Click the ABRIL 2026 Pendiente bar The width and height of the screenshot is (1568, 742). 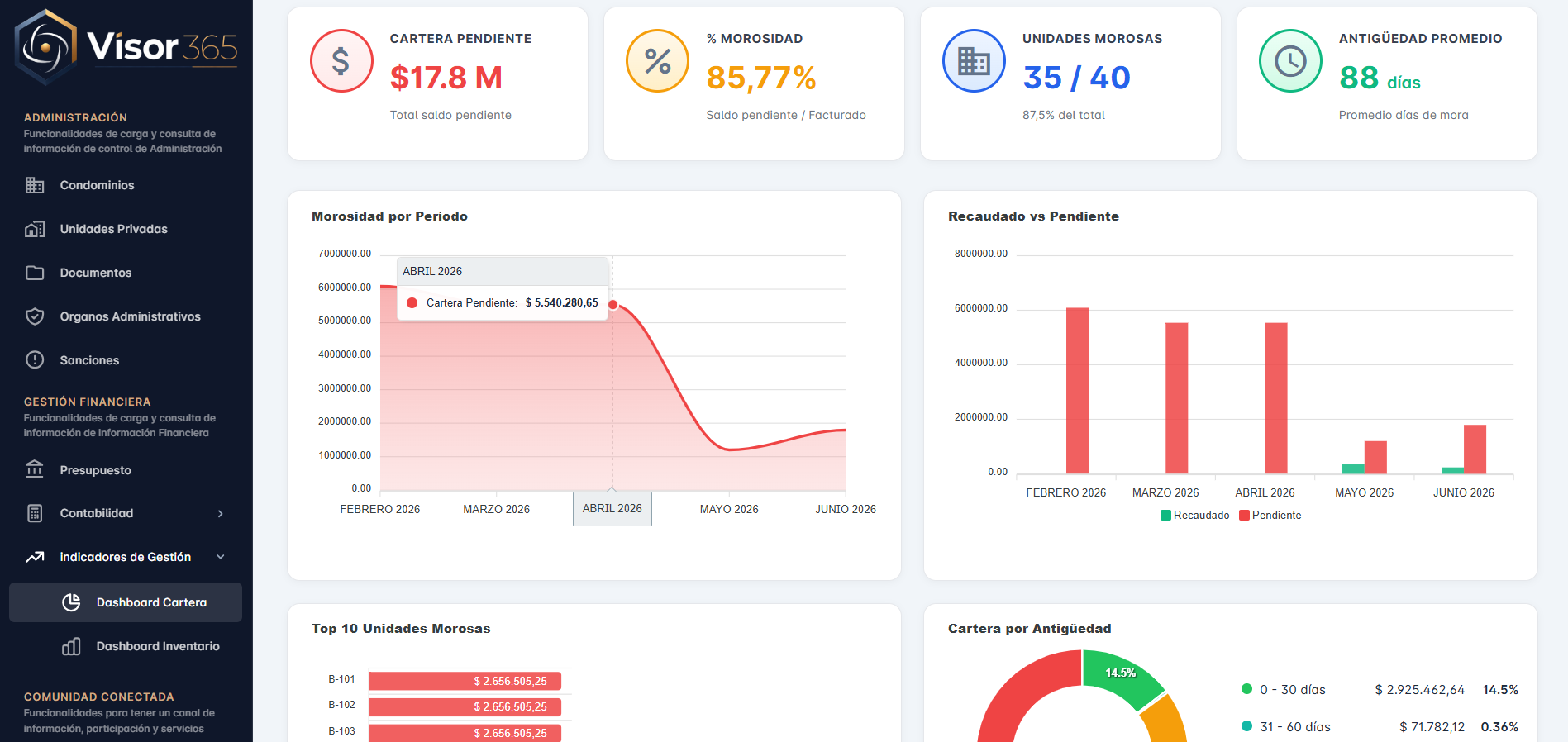coord(1276,397)
